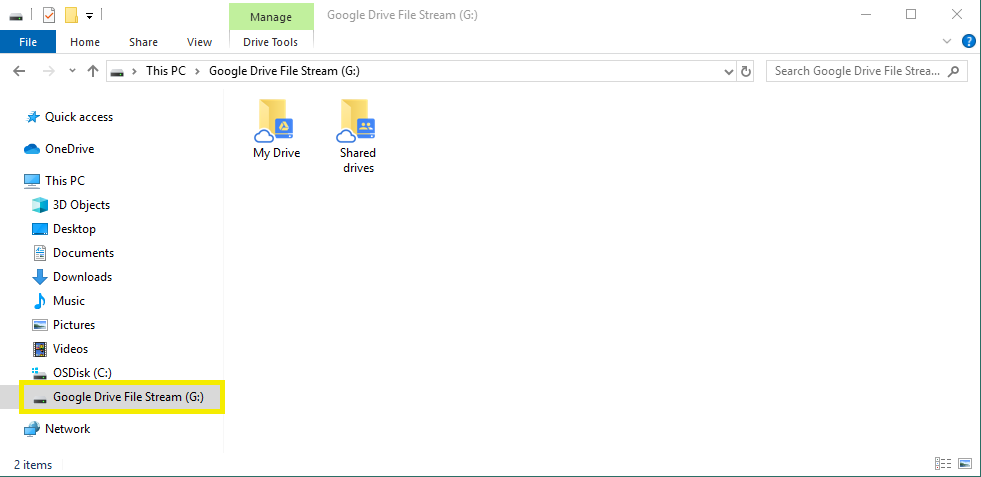The image size is (981, 477).
Task: Switch to details view in status bar
Action: [942, 464]
